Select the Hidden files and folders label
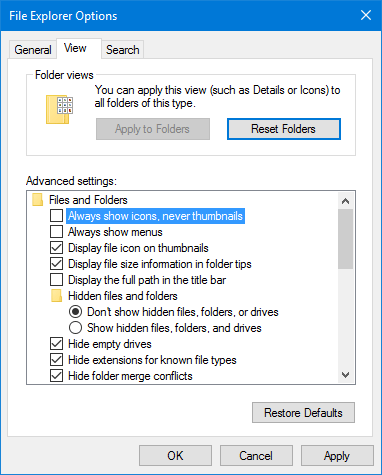The image size is (382, 475). (x=123, y=296)
